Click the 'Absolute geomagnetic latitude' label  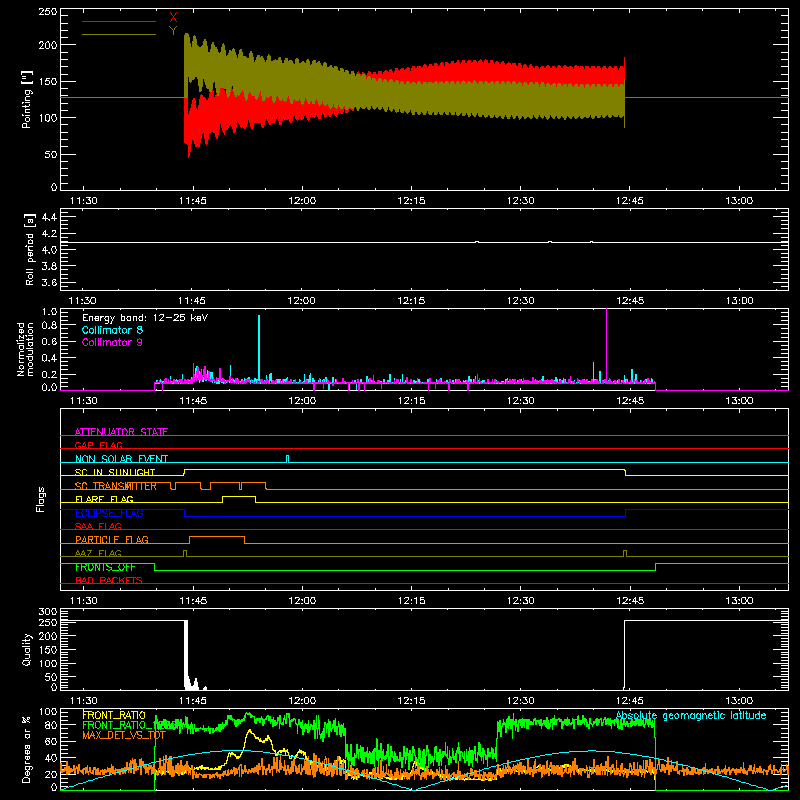click(x=691, y=715)
